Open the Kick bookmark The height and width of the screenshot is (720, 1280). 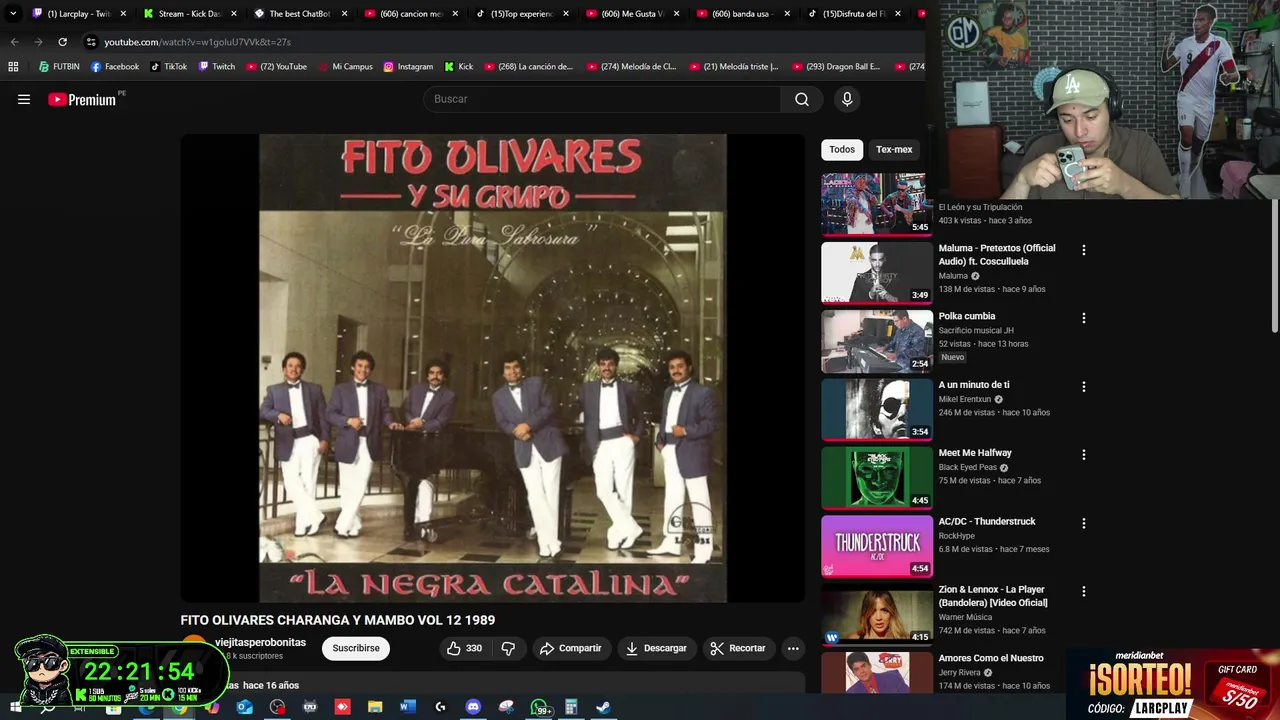(x=459, y=67)
